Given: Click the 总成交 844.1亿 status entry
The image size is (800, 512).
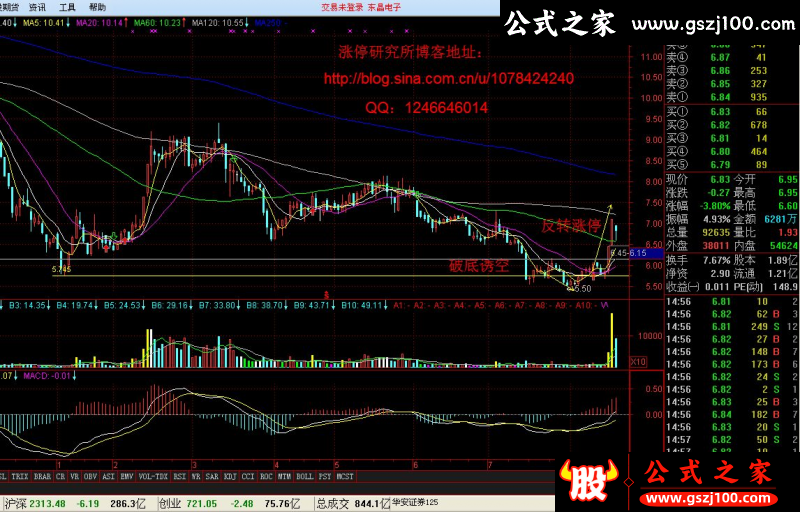Looking at the screenshot, I should [353, 504].
